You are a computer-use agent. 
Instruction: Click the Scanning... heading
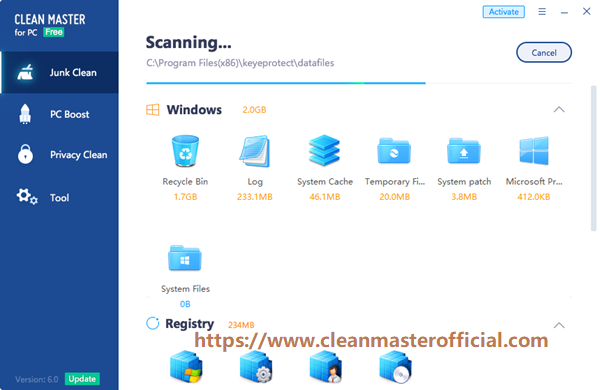(x=188, y=42)
